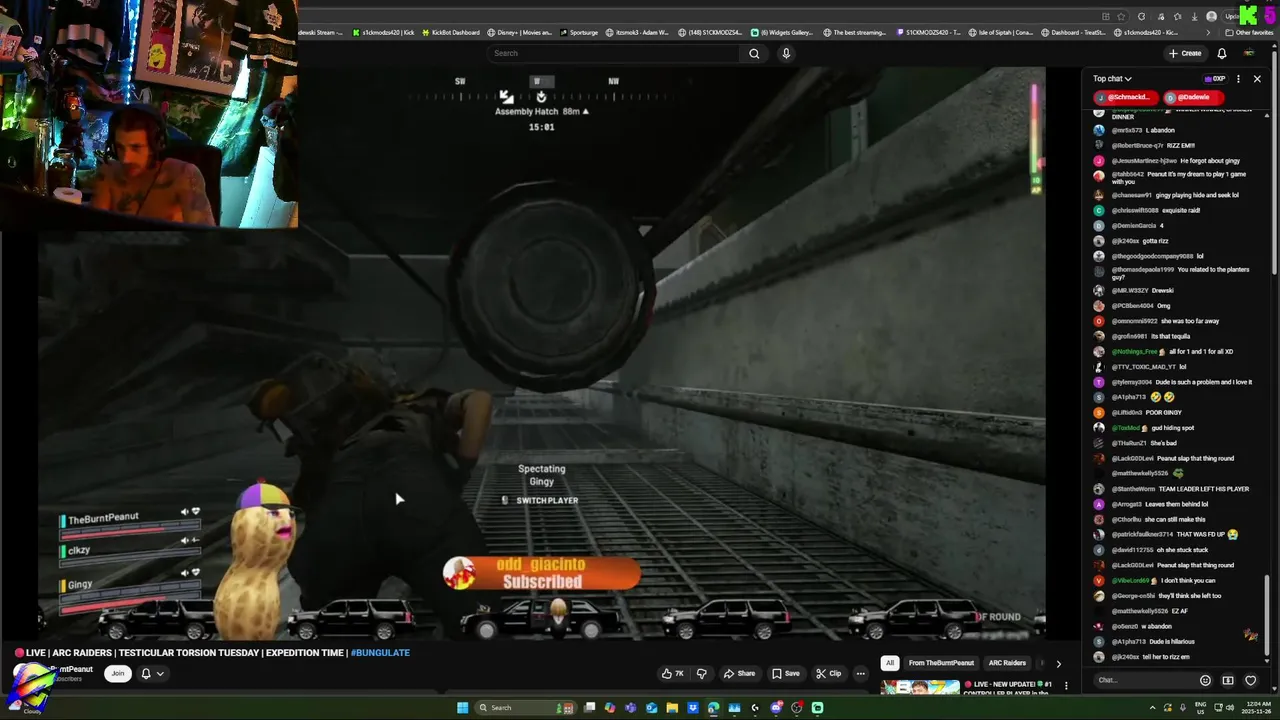1280x720 pixels.
Task: Open browser downloads icon
Action: 1194,17
